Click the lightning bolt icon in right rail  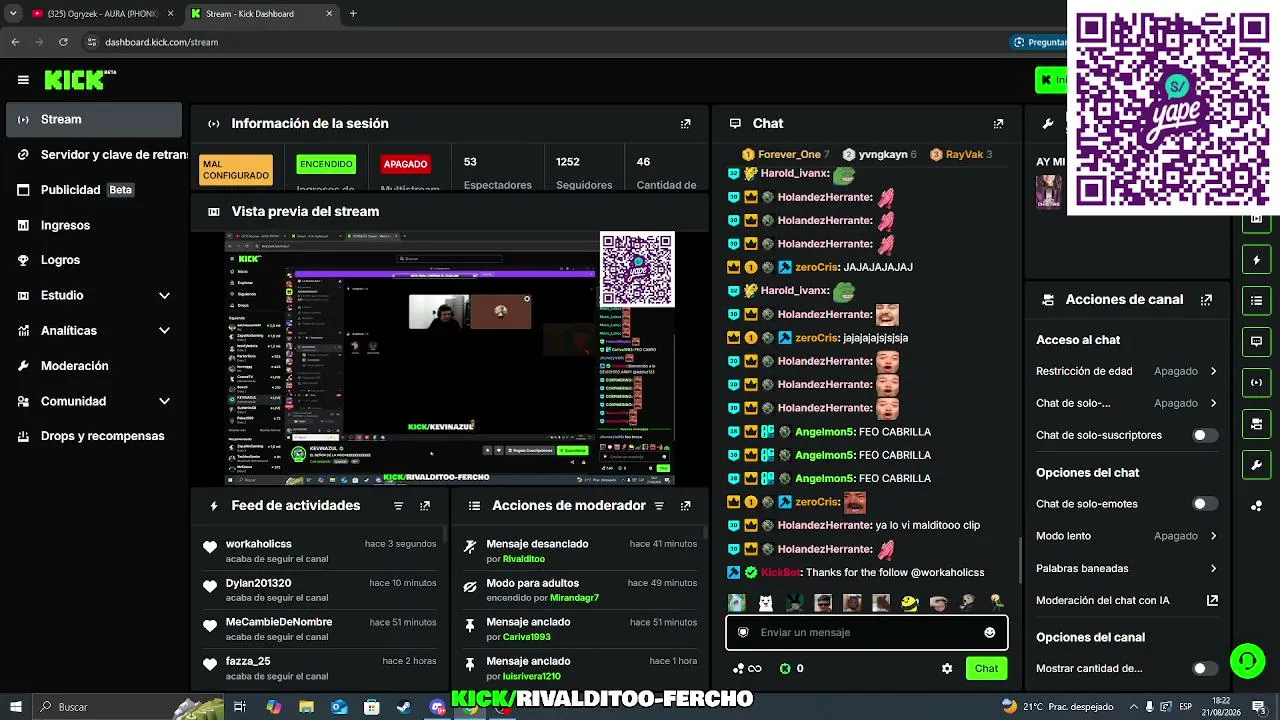pyautogui.click(x=1257, y=260)
